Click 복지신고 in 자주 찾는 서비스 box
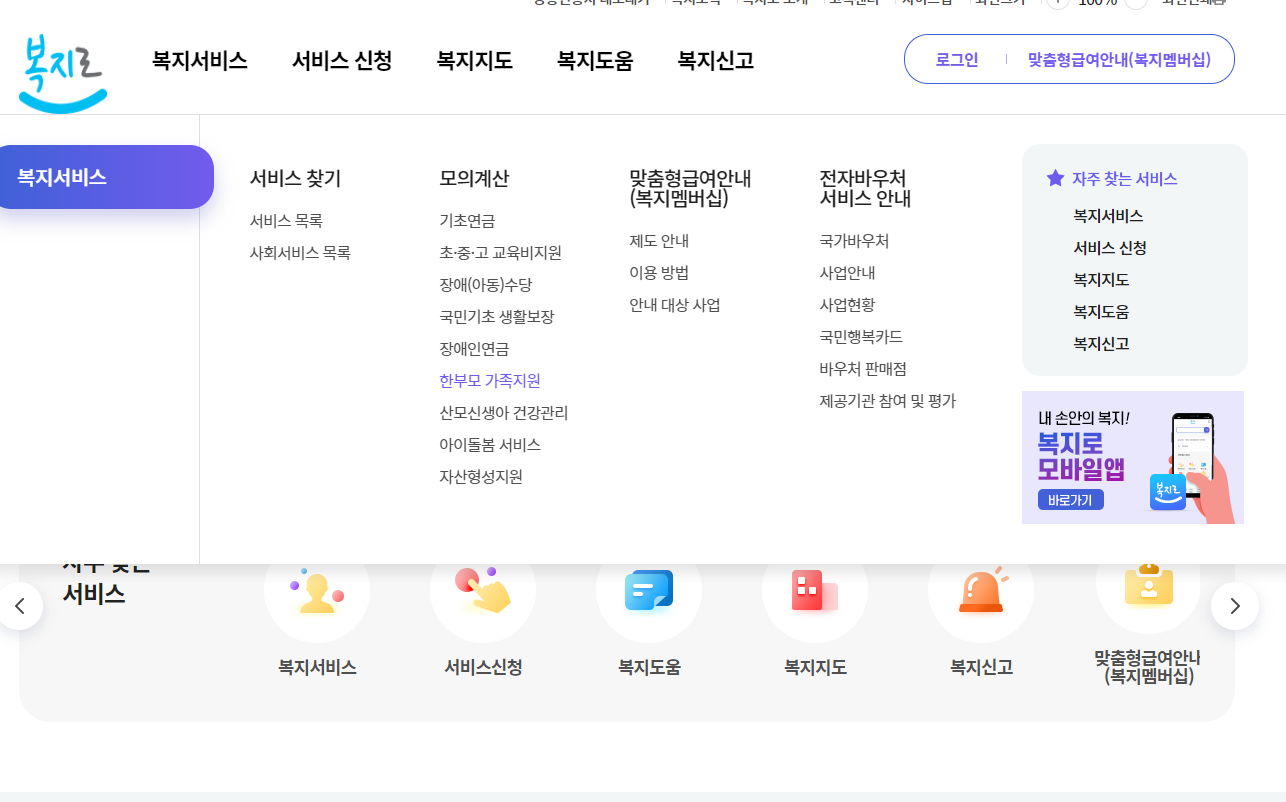Image resolution: width=1286 pixels, height=802 pixels. (x=1101, y=343)
